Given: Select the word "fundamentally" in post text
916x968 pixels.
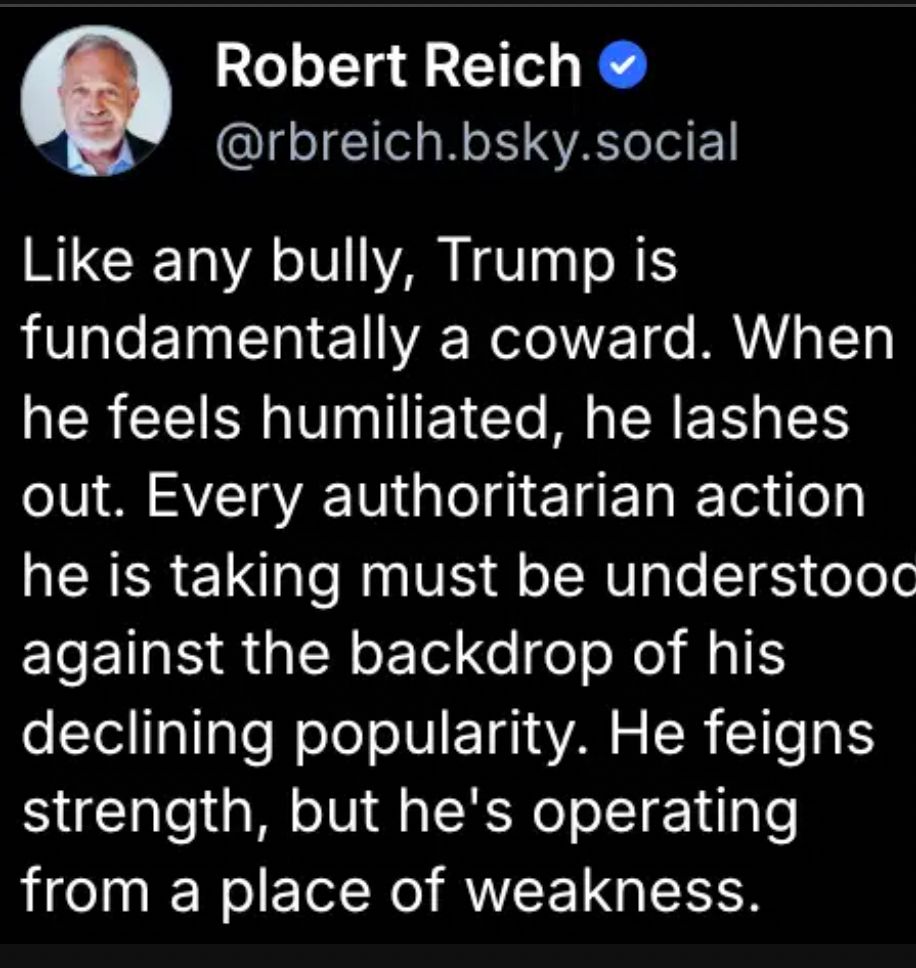Looking at the screenshot, I should pos(221,339).
